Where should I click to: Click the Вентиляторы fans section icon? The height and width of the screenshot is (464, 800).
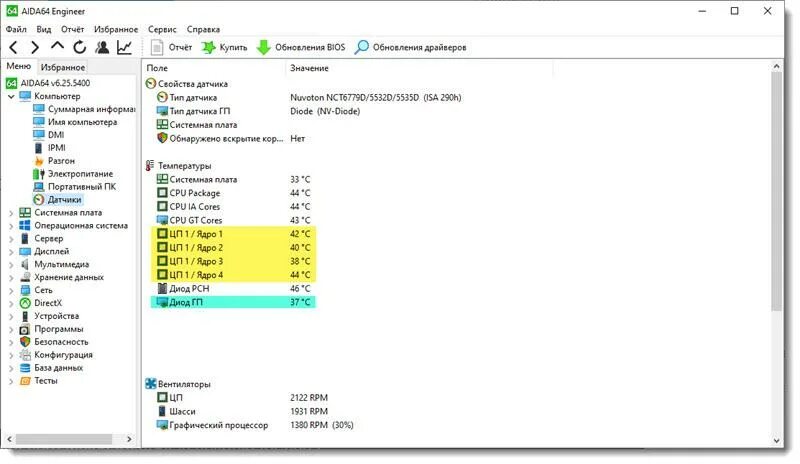click(151, 384)
